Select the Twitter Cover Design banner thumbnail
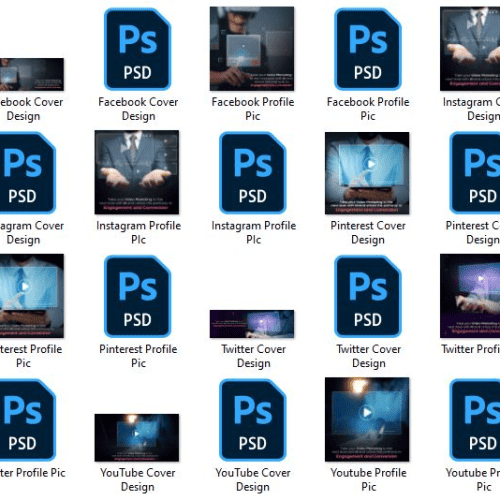The width and height of the screenshot is (500, 500). (252, 324)
